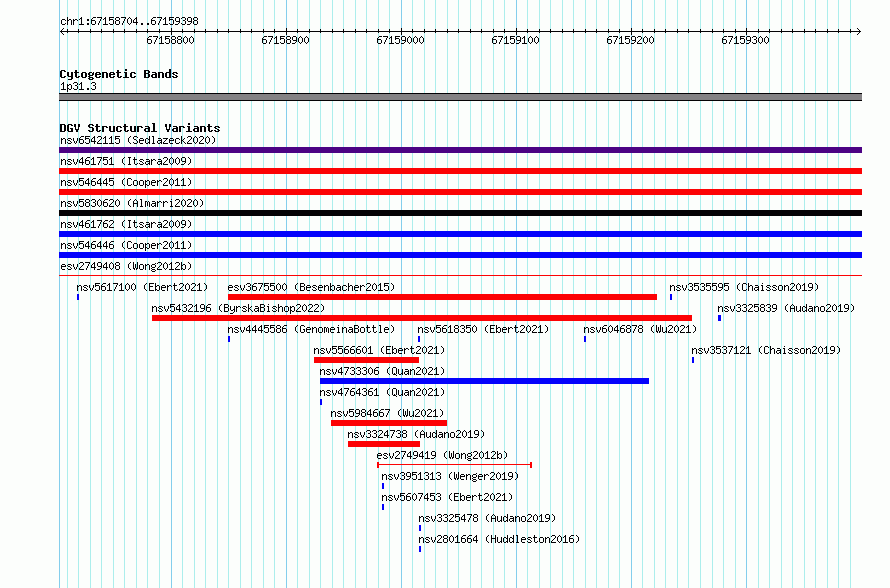Click ruler position 67159300
Image resolution: width=890 pixels, height=588 pixels.
point(745,40)
